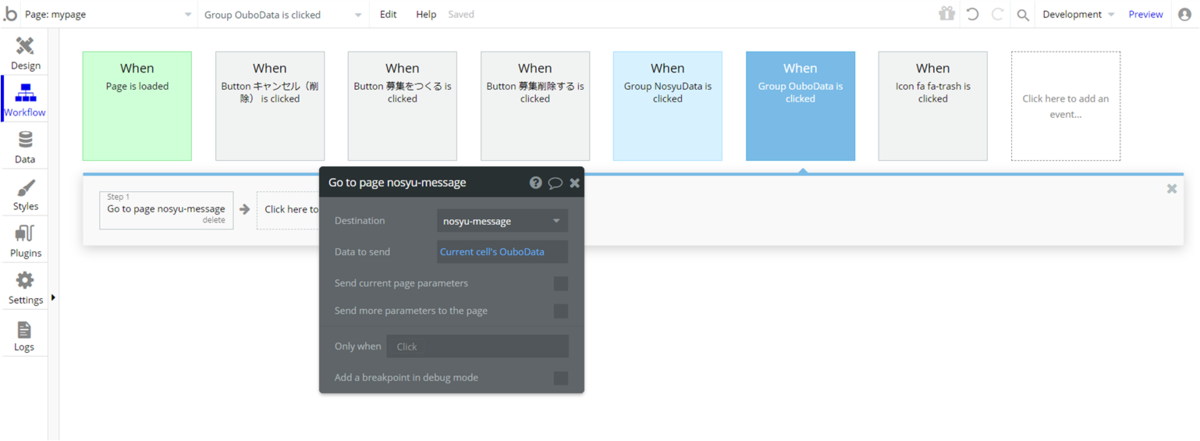The width and height of the screenshot is (1200, 441).
Task: Click the Saved status text
Action: pos(461,14)
